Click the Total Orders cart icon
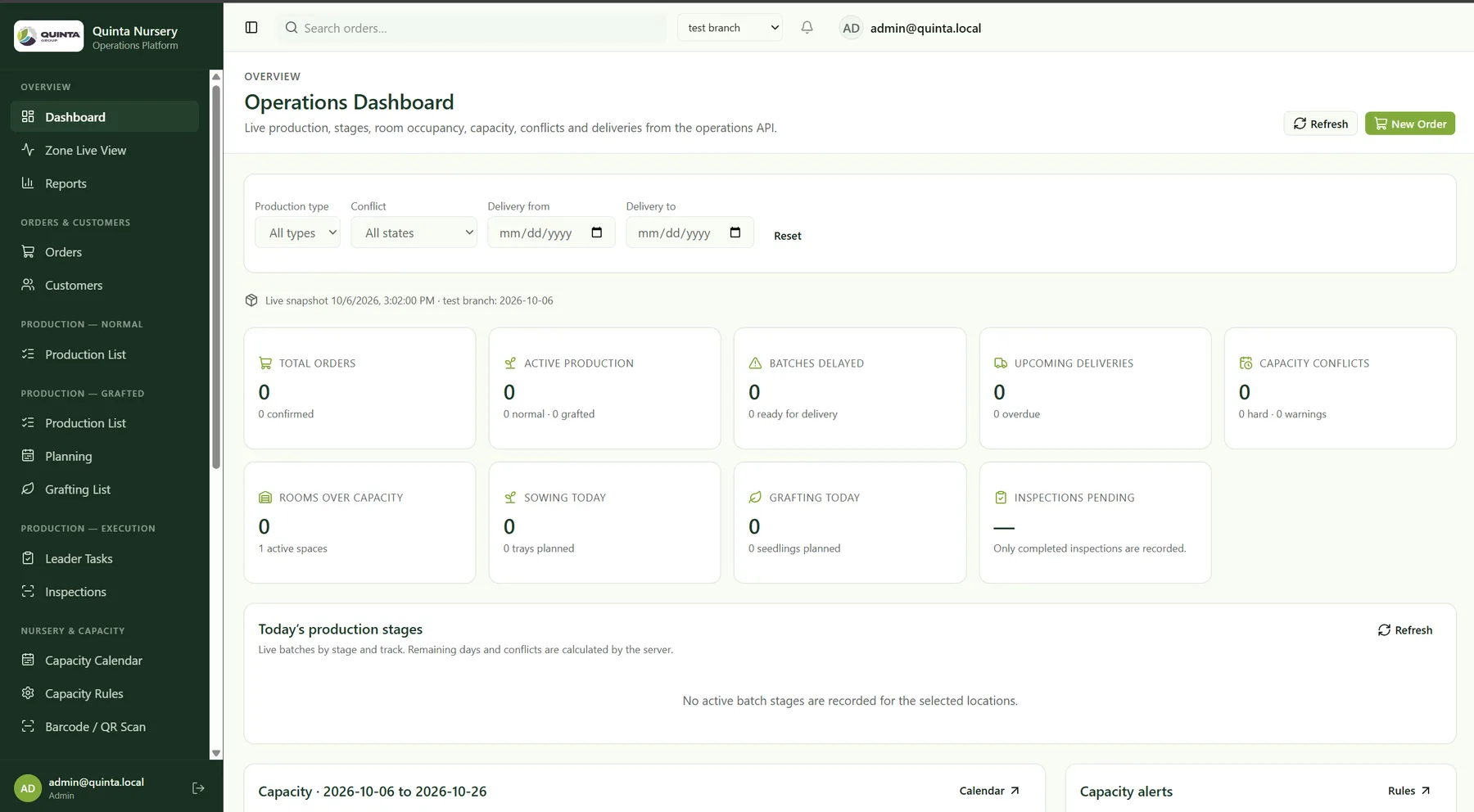Image resolution: width=1474 pixels, height=812 pixels. point(265,363)
